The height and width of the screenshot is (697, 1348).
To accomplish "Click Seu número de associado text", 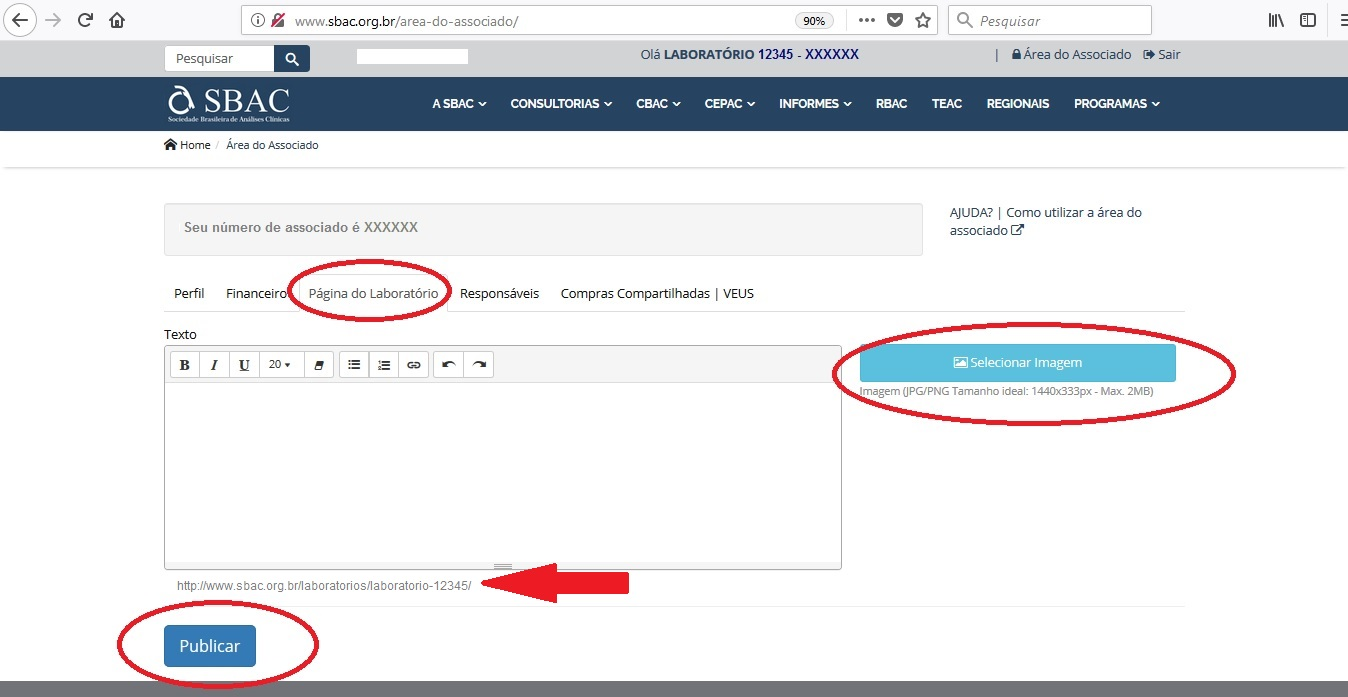I will [x=301, y=227].
